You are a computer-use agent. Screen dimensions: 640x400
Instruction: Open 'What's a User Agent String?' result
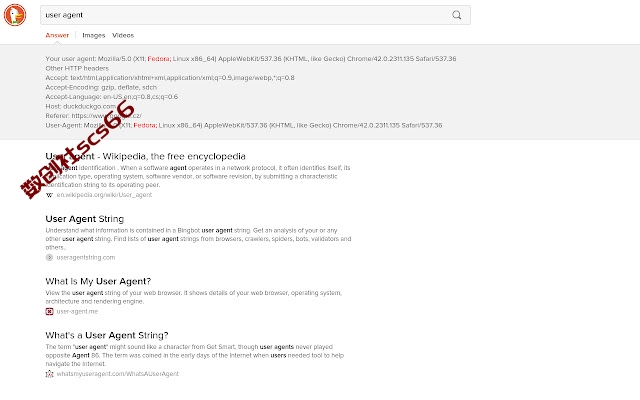[107, 335]
